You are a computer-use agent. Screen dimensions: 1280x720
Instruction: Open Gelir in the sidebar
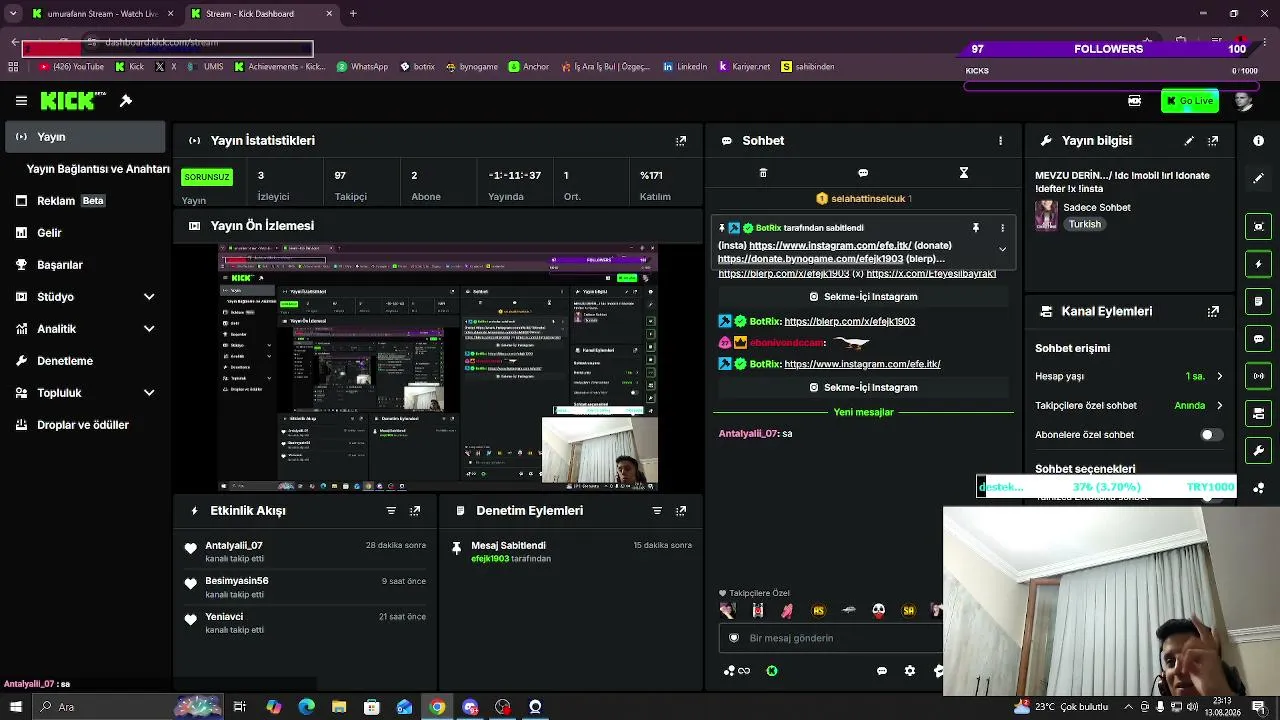click(85, 233)
